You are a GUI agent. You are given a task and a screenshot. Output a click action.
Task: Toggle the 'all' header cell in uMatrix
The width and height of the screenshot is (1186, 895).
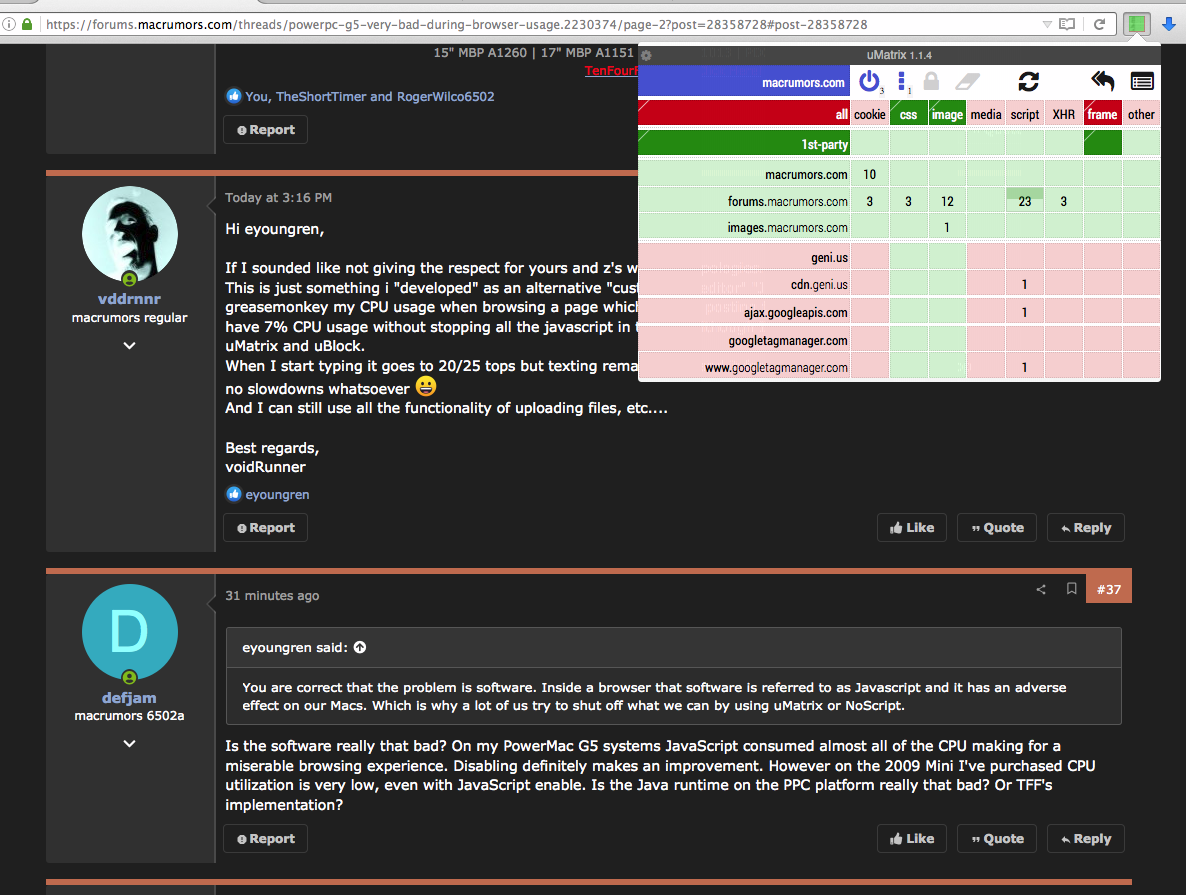pyautogui.click(x=744, y=114)
